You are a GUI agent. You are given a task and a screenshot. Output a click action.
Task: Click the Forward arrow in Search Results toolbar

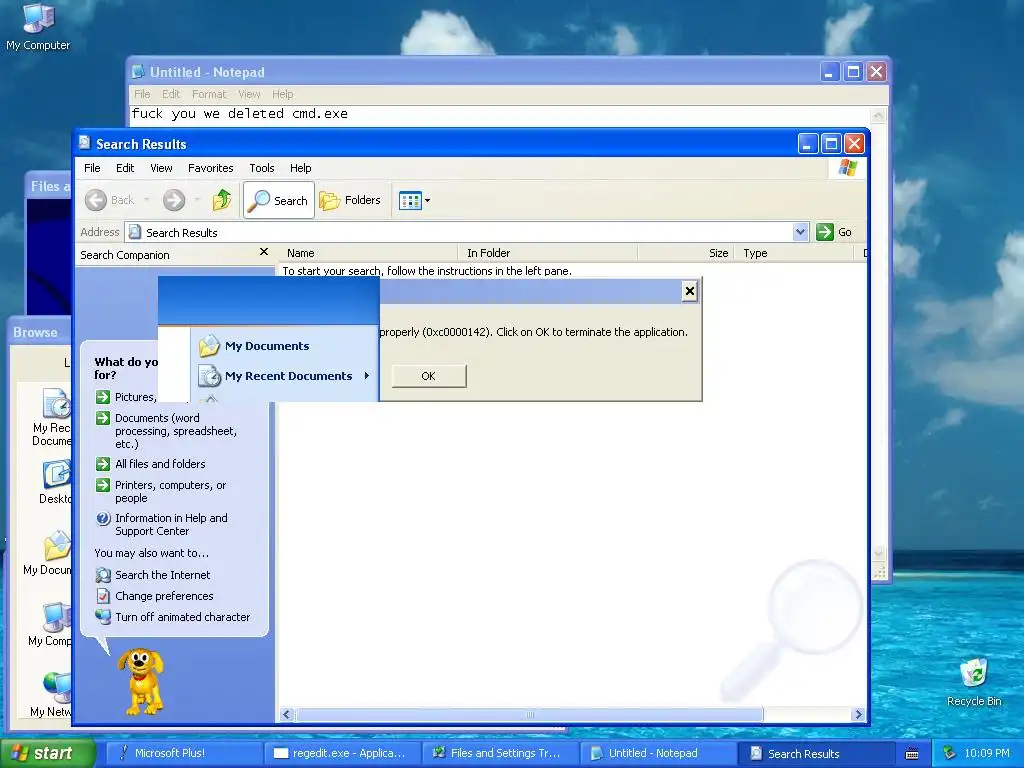(174, 200)
